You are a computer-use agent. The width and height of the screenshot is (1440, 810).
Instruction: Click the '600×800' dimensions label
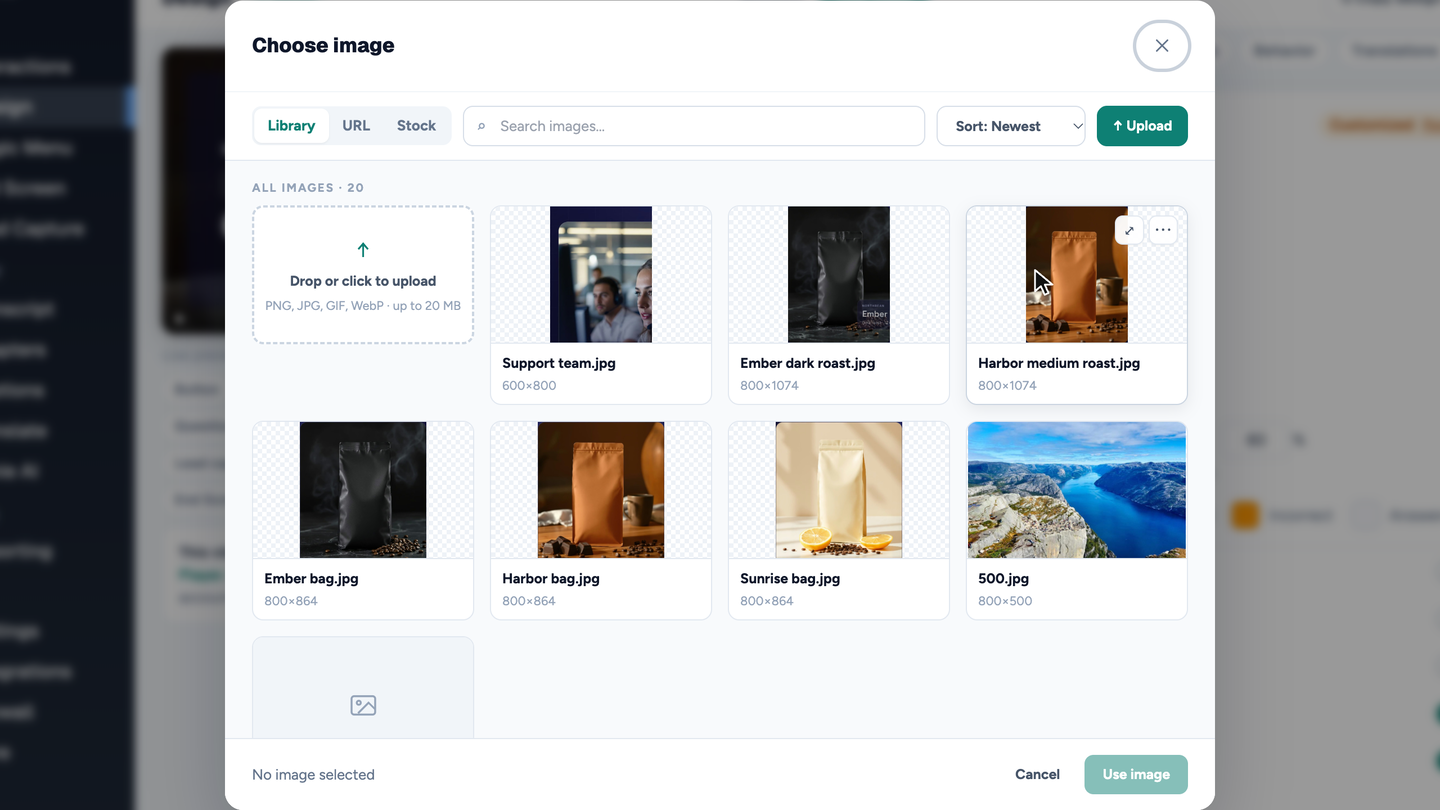[529, 386]
